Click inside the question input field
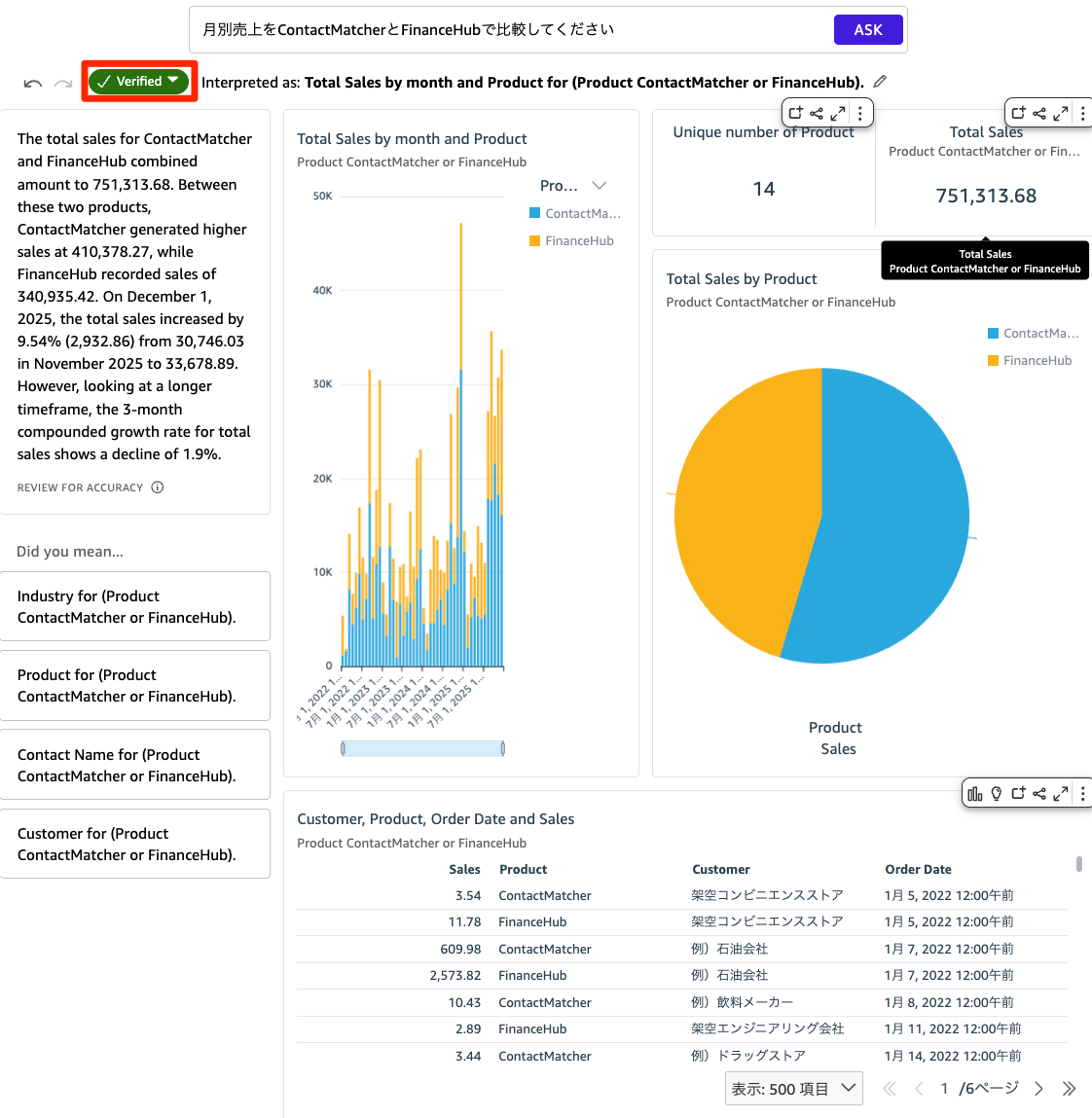 [506, 29]
